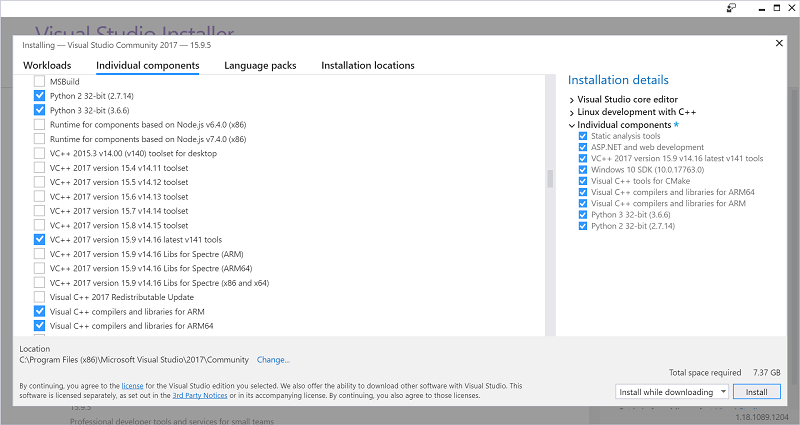Click the Total space required 7.37 GB value

(x=767, y=372)
